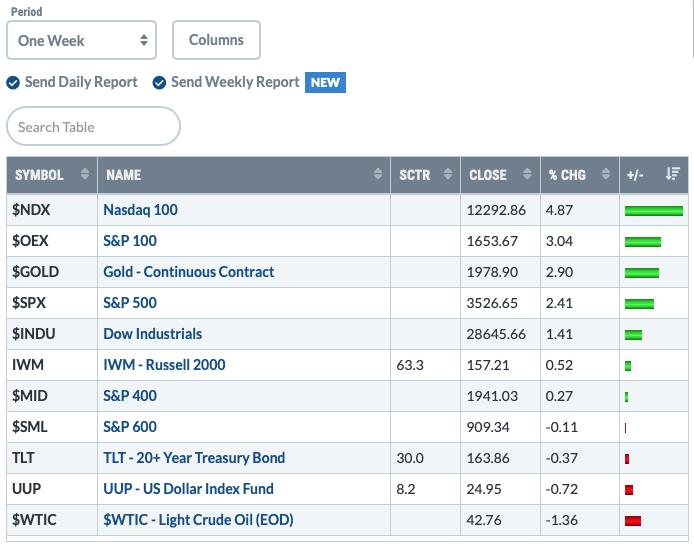Click the Columns button

tap(216, 40)
